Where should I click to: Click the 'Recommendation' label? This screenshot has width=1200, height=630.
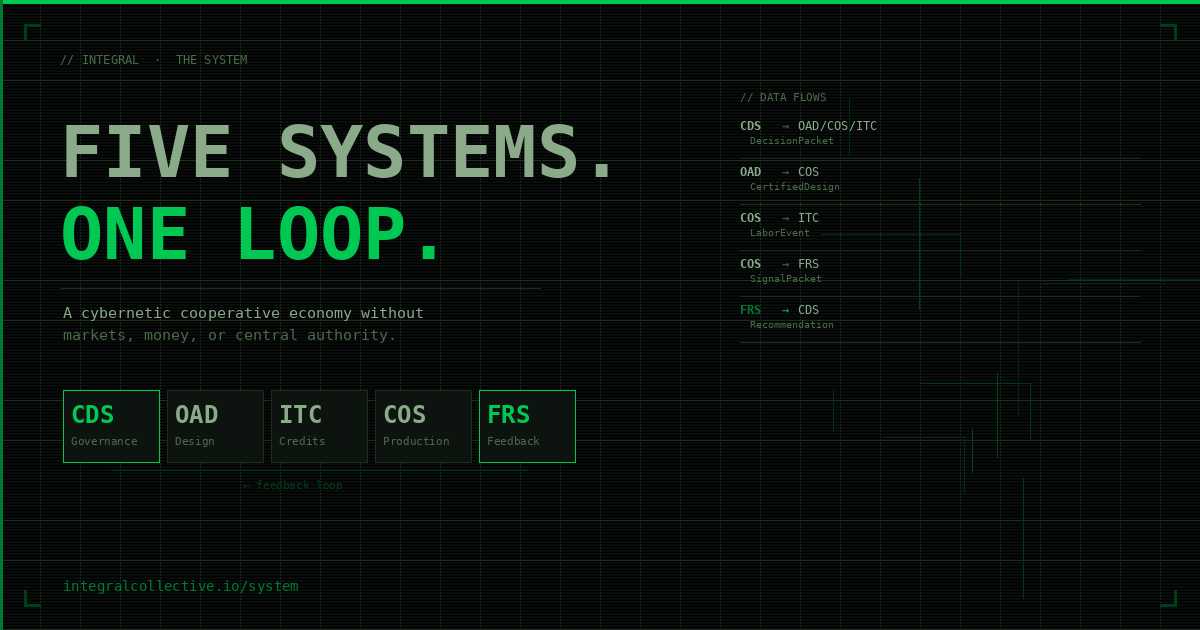792,325
